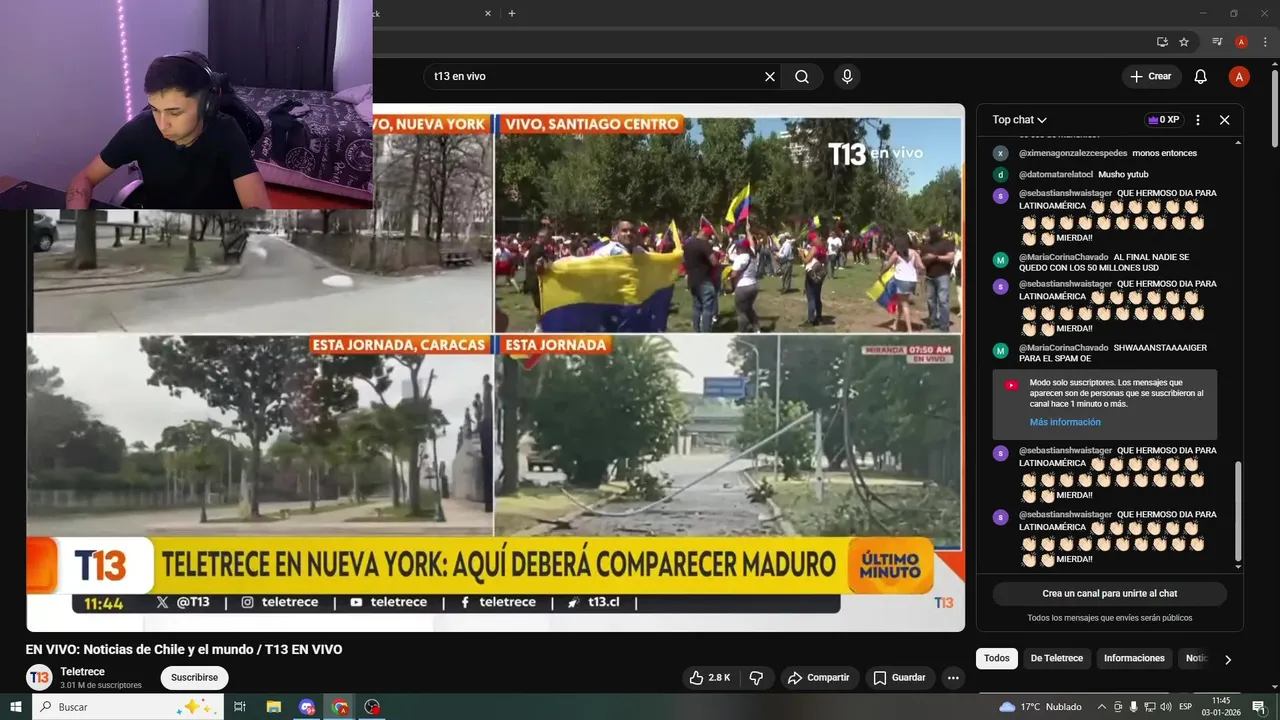Screen dimensions: 1280x720
Task: Close the current browser tab
Action: (488, 13)
